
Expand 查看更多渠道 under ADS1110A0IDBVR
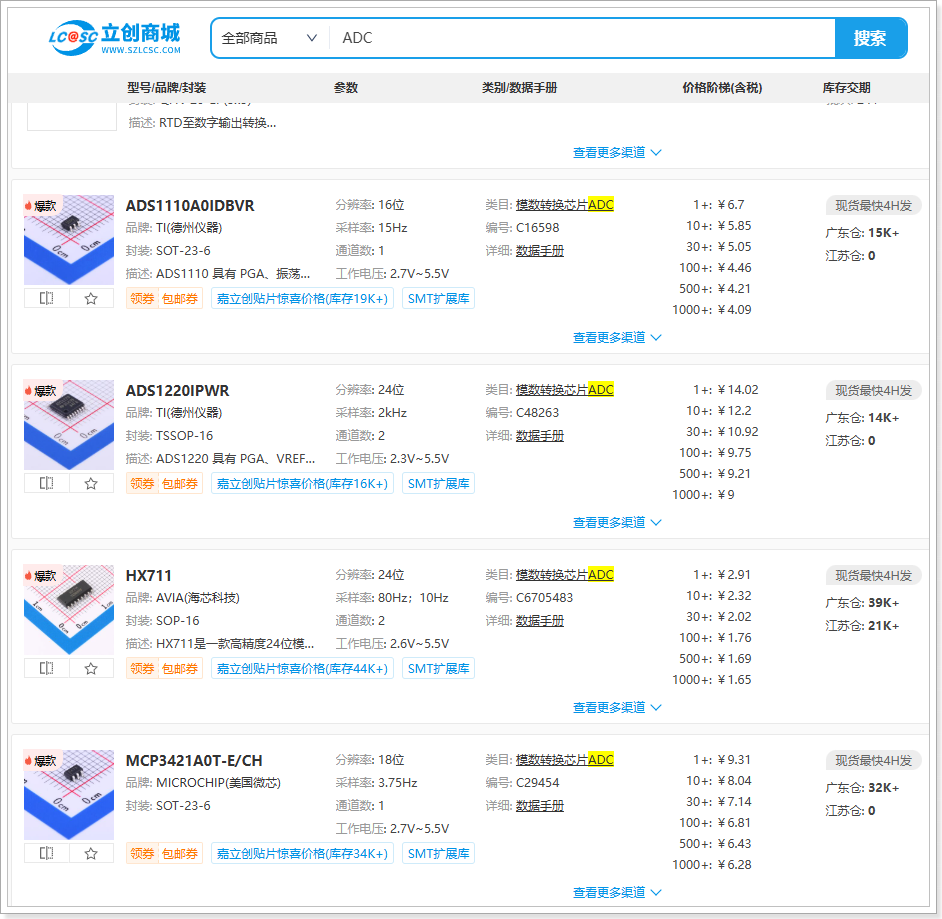pos(617,338)
